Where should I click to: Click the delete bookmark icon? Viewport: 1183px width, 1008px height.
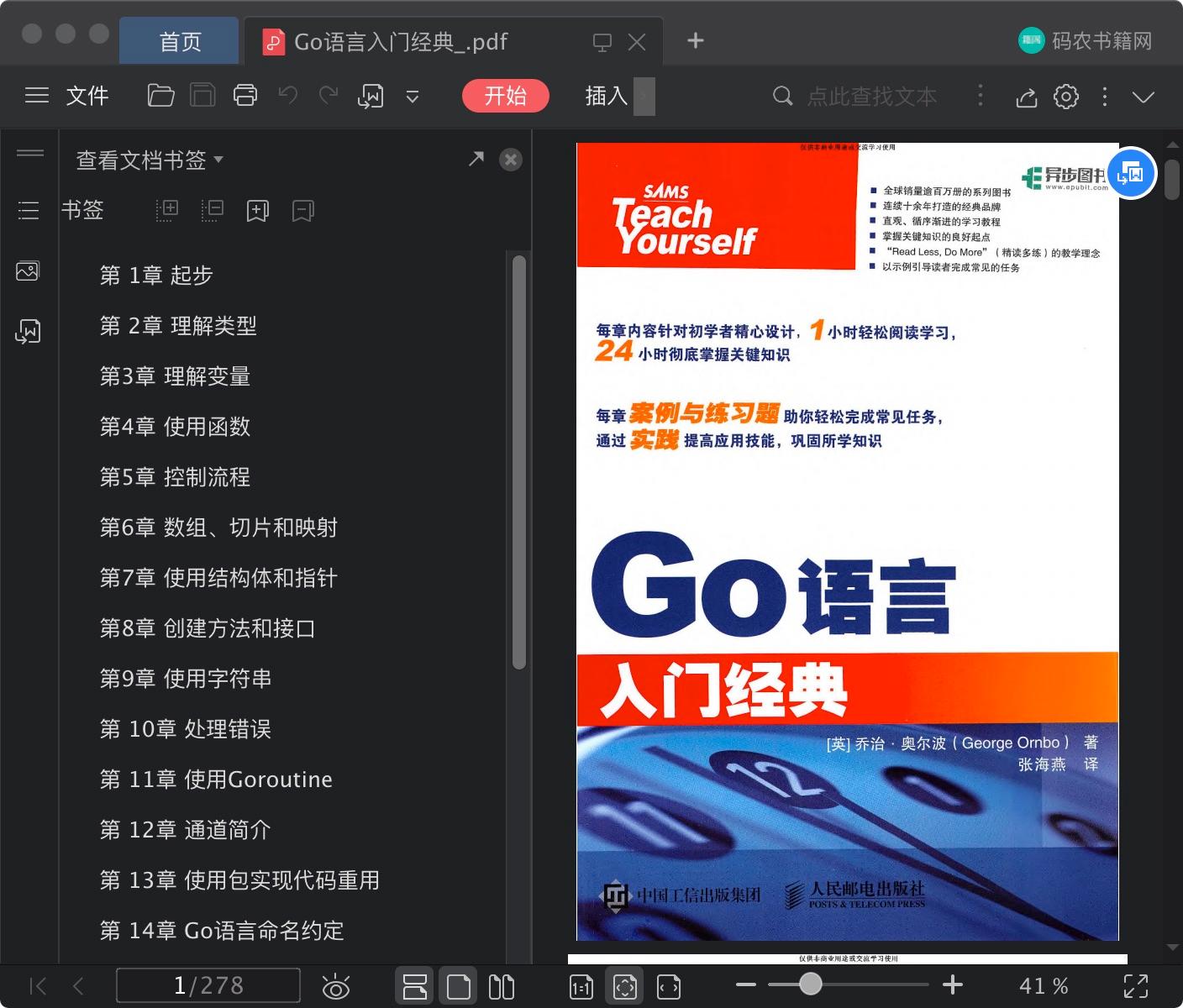click(x=302, y=210)
